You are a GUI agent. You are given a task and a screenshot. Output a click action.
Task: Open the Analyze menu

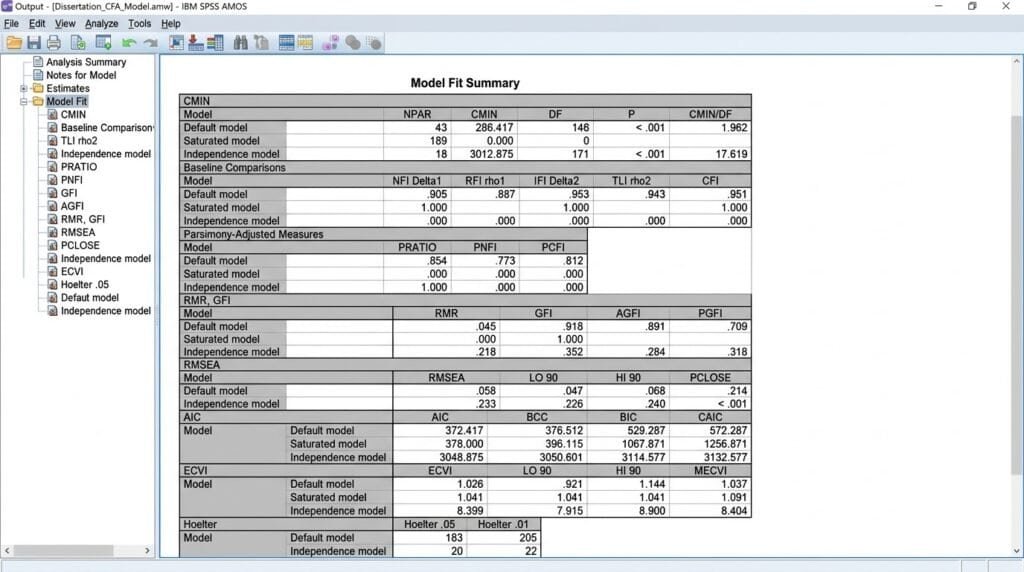pyautogui.click(x=101, y=24)
